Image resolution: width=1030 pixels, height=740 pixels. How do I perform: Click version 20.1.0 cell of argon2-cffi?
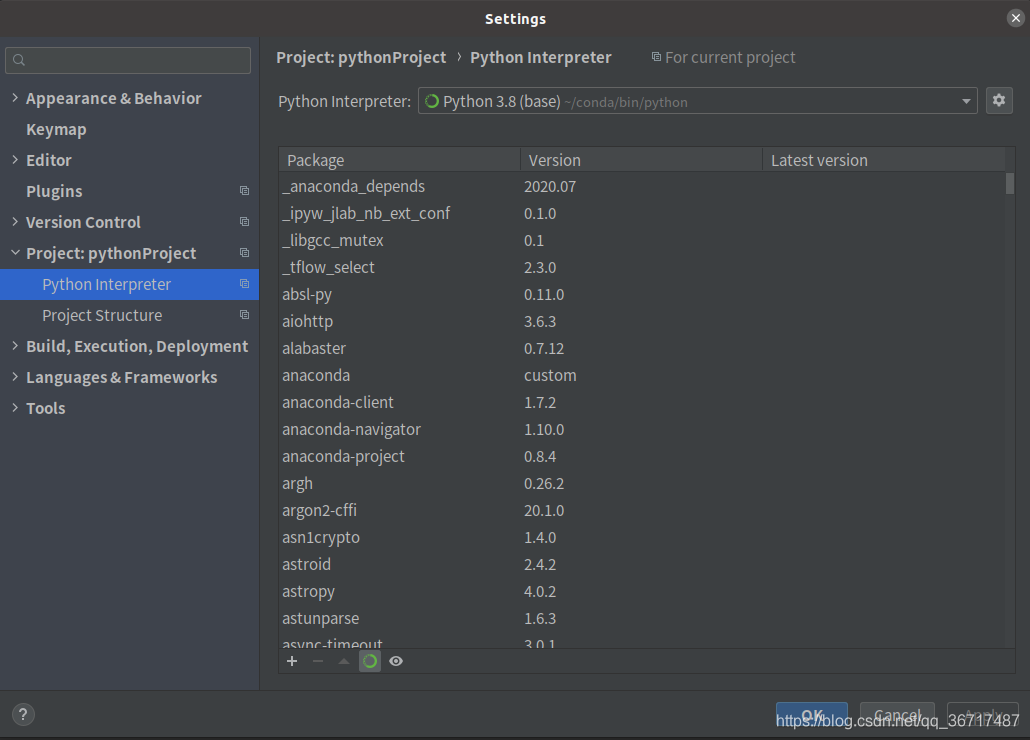pos(544,510)
